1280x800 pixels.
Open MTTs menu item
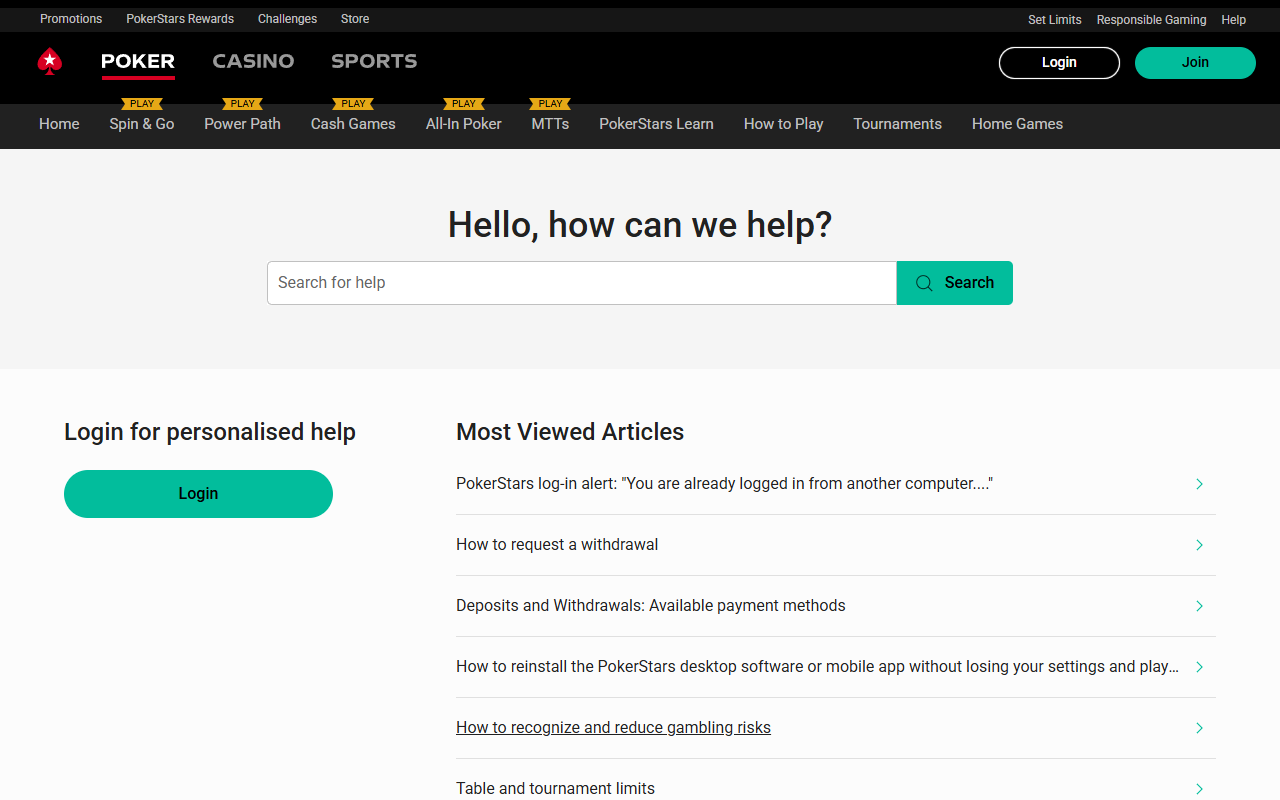(x=550, y=124)
